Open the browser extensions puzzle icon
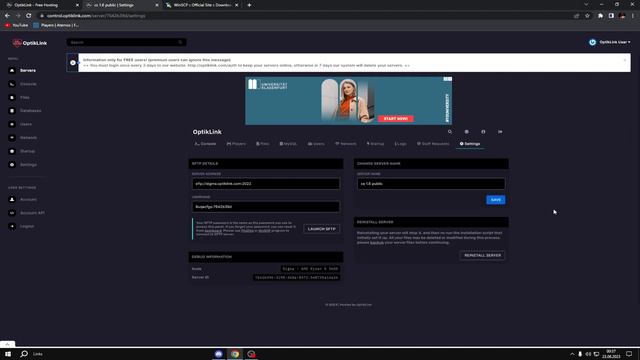The image size is (640, 360). click(x=600, y=16)
